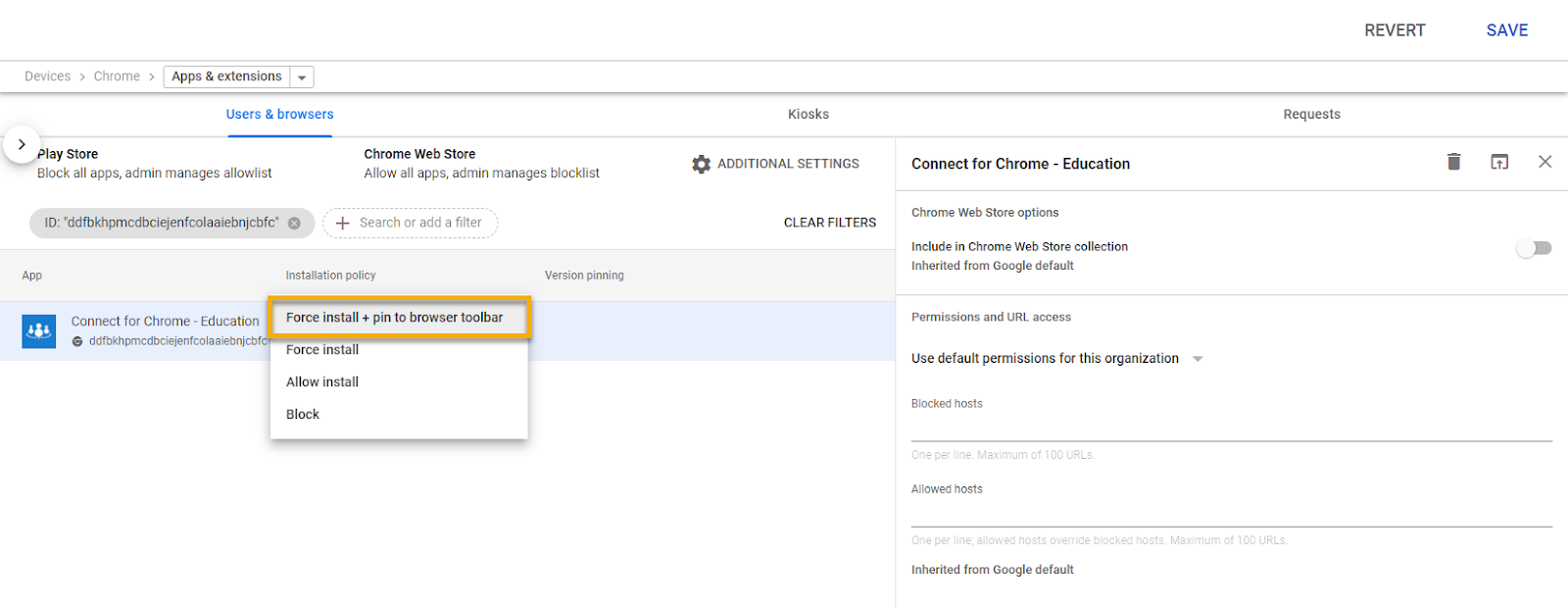Open the default permissions dropdown
Viewport: 1568px width, 608px height.
1198,359
